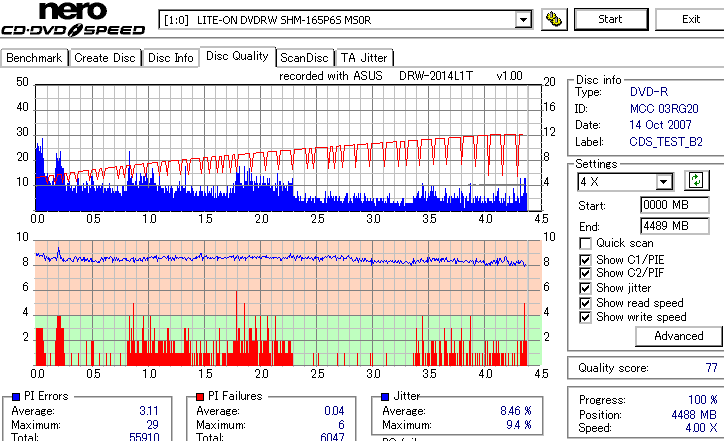The height and width of the screenshot is (441, 724).
Task: Click the Nero CD-DVD Speed logo
Action: pos(73,19)
